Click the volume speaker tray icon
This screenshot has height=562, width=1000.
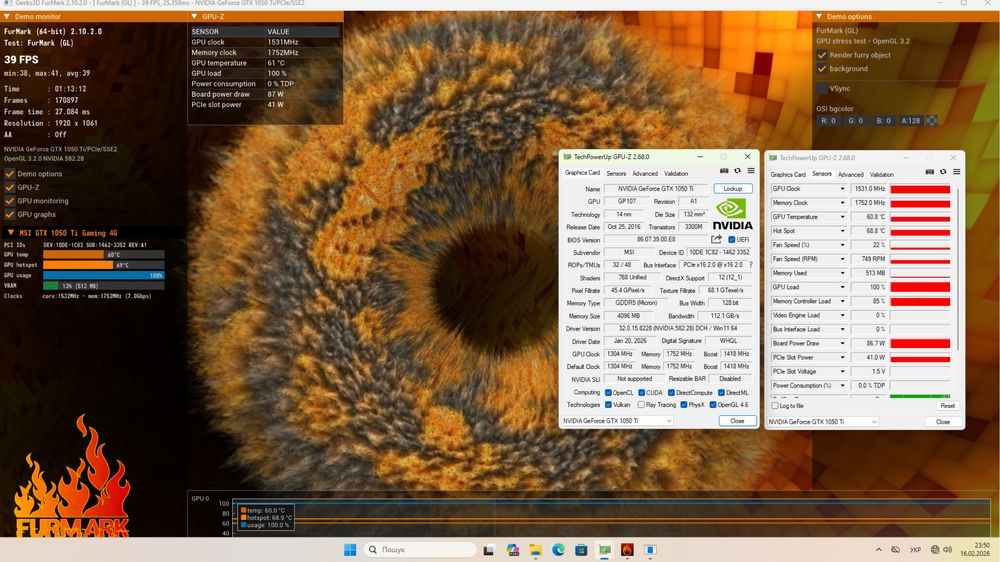(x=947, y=550)
